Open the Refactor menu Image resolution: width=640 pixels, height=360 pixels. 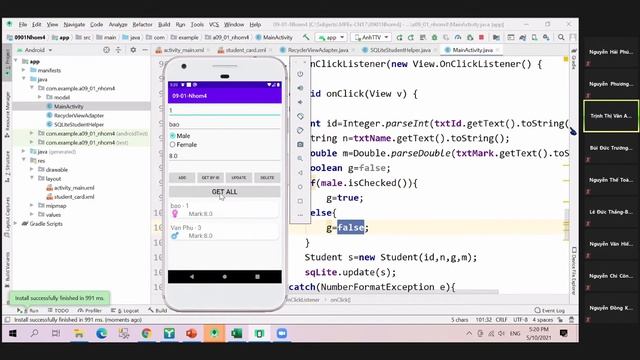coord(142,24)
